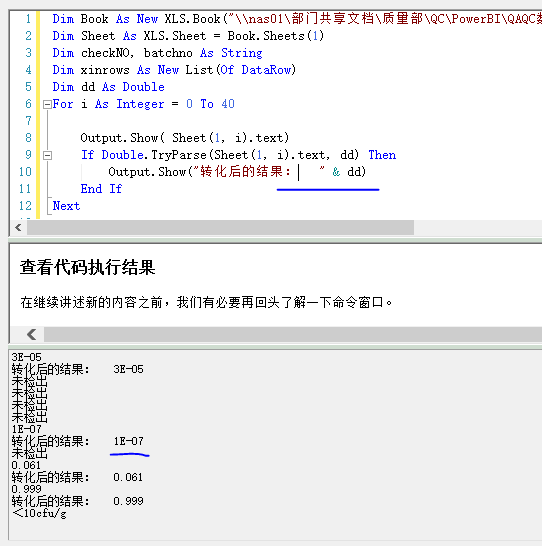
Task: Click the output line '<10cfu/g'
Action: (x=39, y=513)
